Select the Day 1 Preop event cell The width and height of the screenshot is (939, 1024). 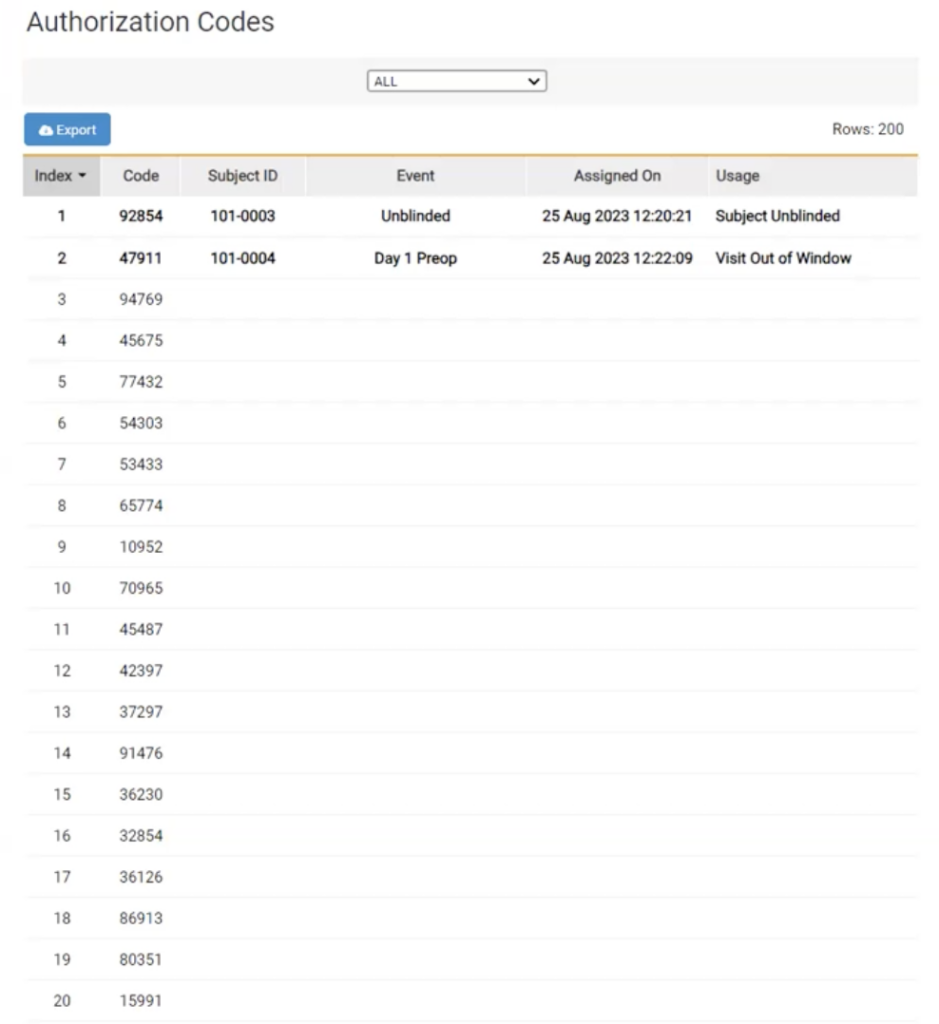(415, 258)
